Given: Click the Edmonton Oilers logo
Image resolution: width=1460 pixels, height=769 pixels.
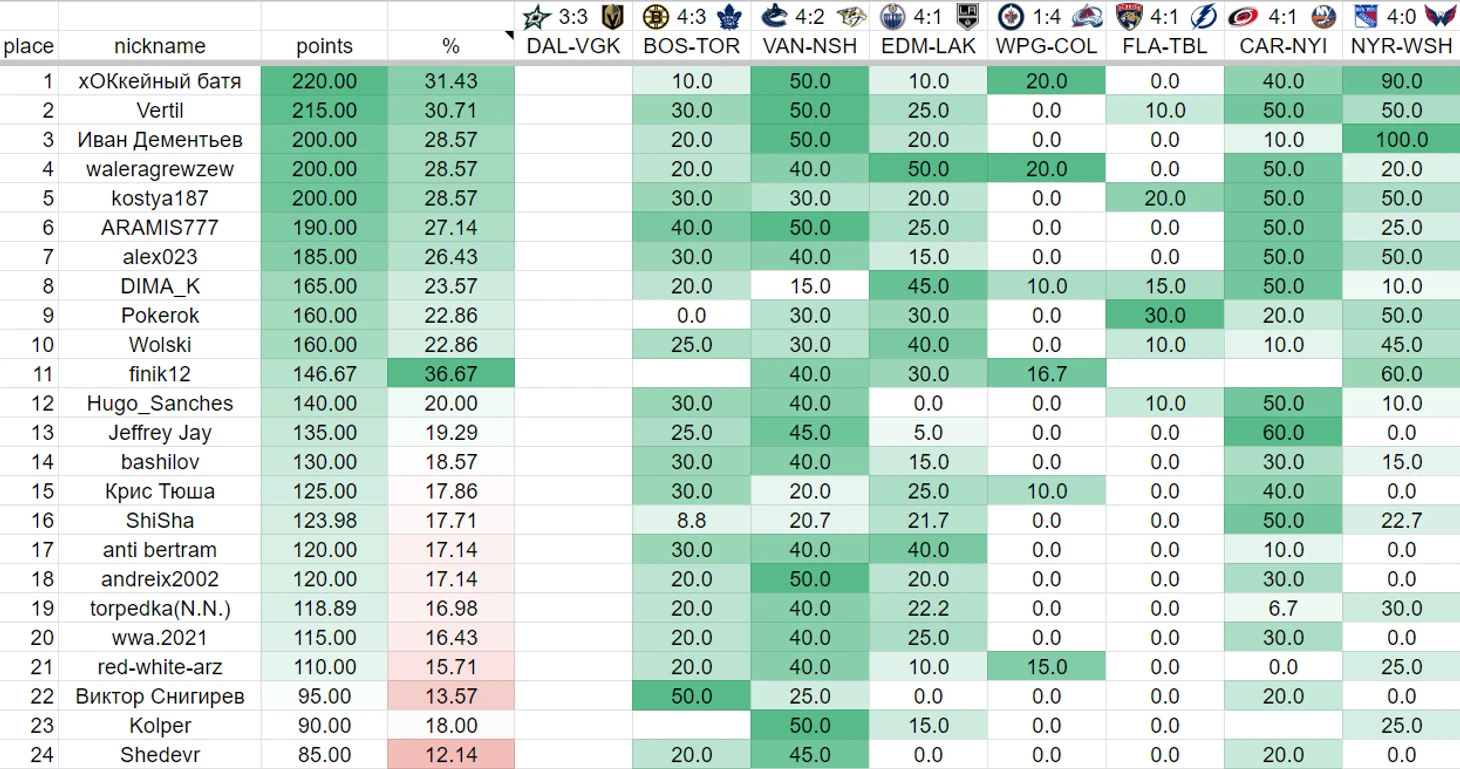Looking at the screenshot, I should pyautogui.click(x=892, y=16).
